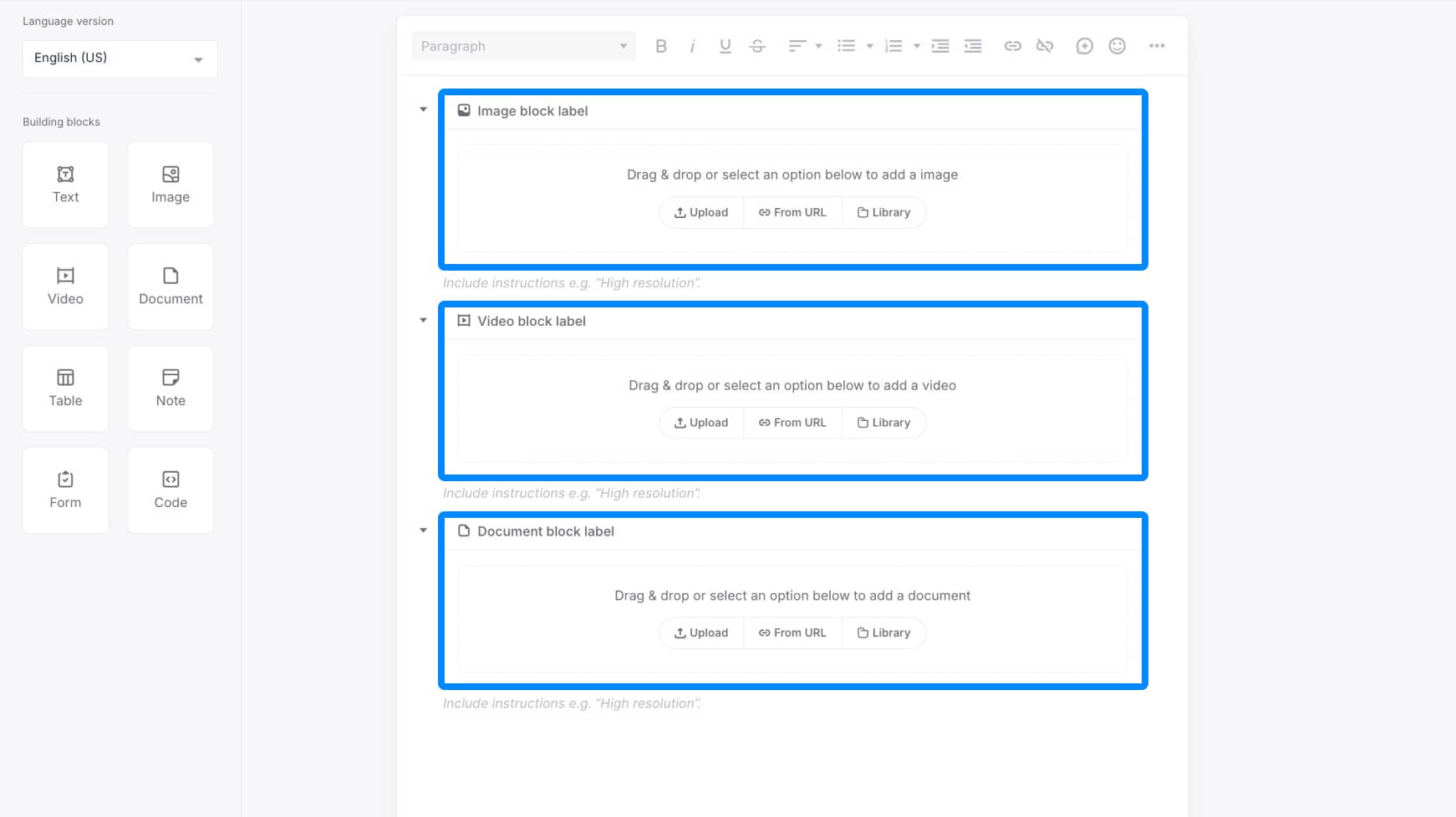Open the alignment dropdown arrow
Image resolution: width=1456 pixels, height=817 pixels.
click(818, 46)
